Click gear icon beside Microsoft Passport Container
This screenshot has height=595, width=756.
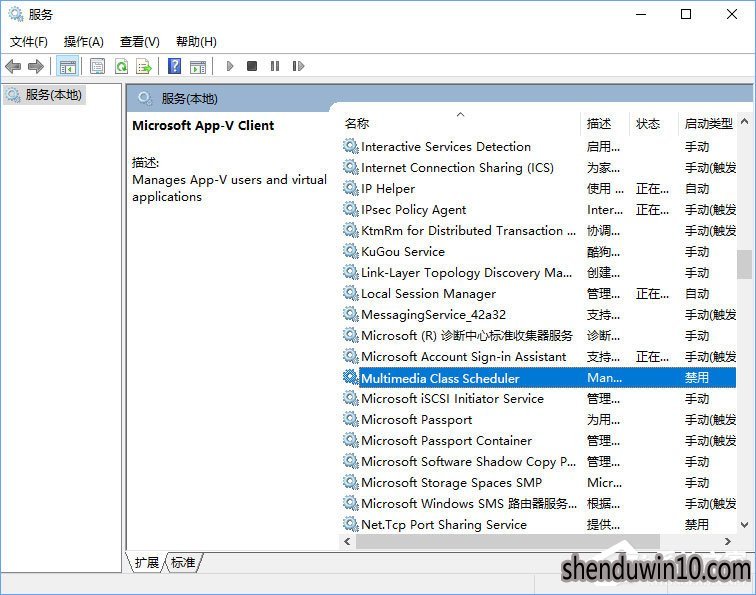351,440
